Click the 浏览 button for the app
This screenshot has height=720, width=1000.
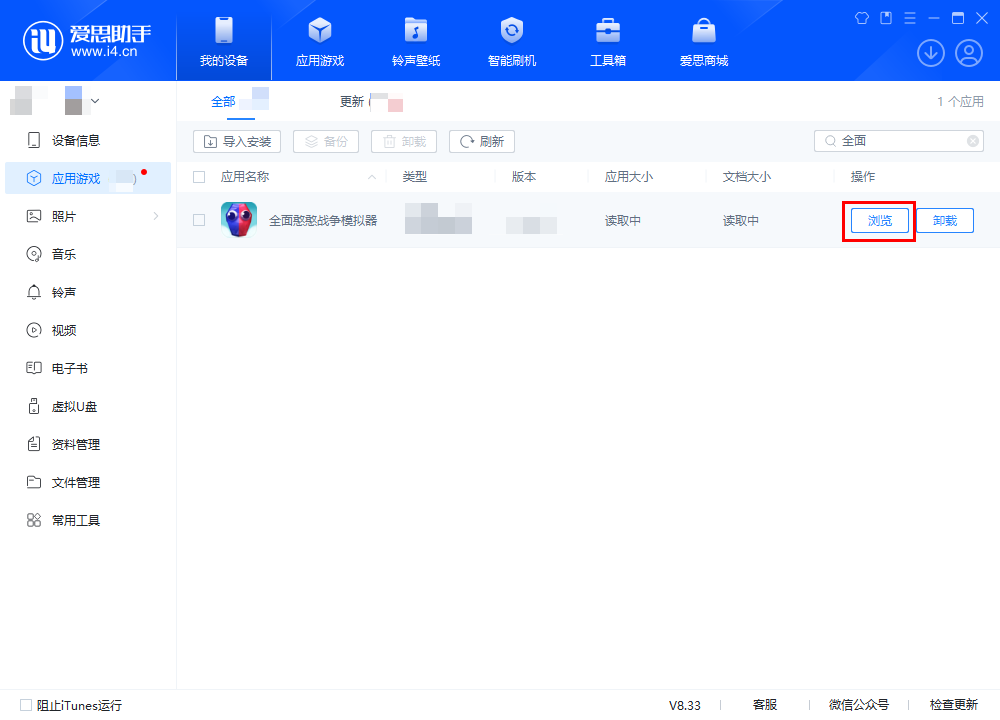(879, 221)
